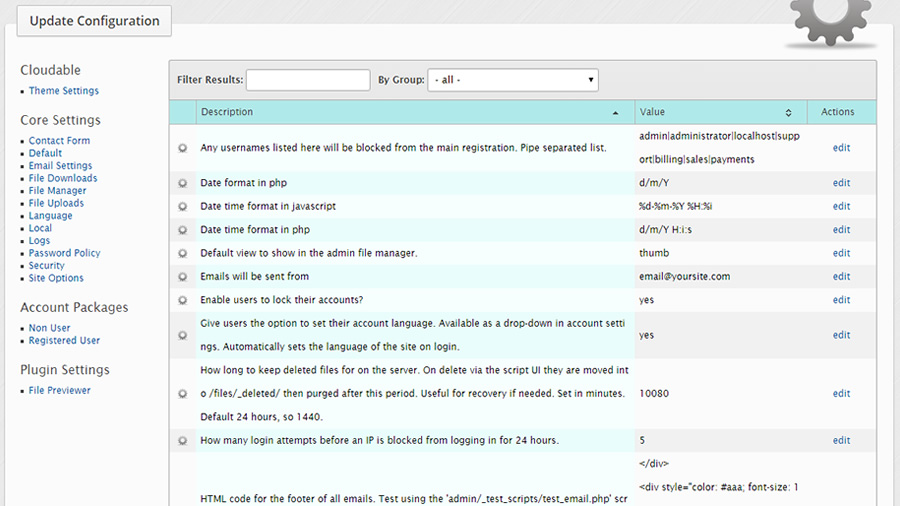This screenshot has width=900, height=506.
Task: Click status icon beside blocked usernames row
Action: pos(183,148)
